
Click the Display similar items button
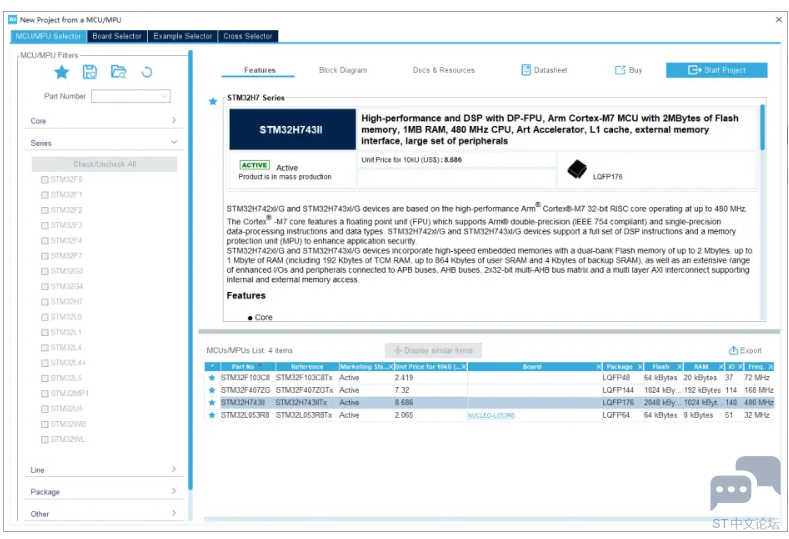pos(433,350)
